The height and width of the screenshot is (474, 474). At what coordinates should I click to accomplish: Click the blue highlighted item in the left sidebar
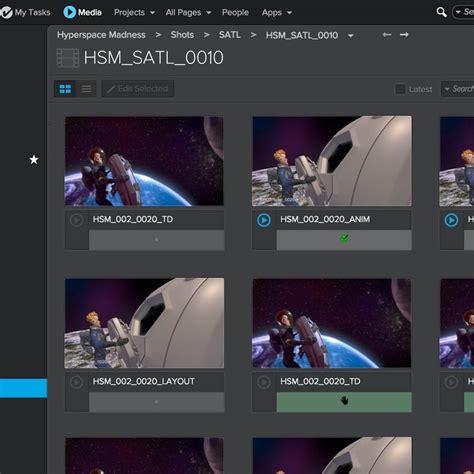click(x=24, y=388)
